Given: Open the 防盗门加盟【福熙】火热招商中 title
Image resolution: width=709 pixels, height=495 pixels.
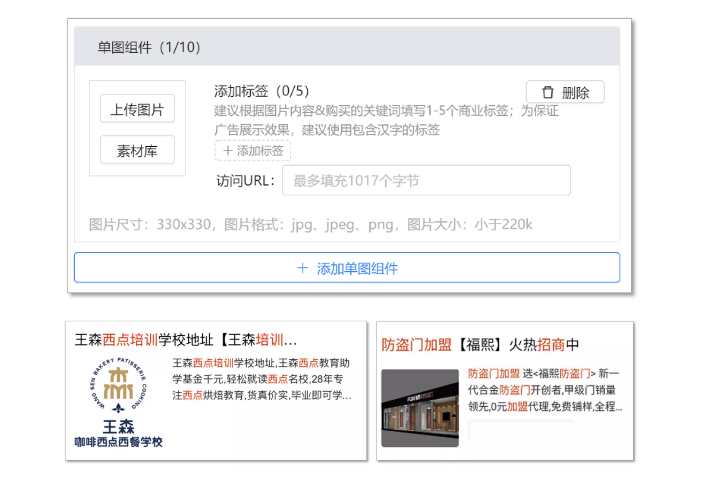Looking at the screenshot, I should click(480, 345).
